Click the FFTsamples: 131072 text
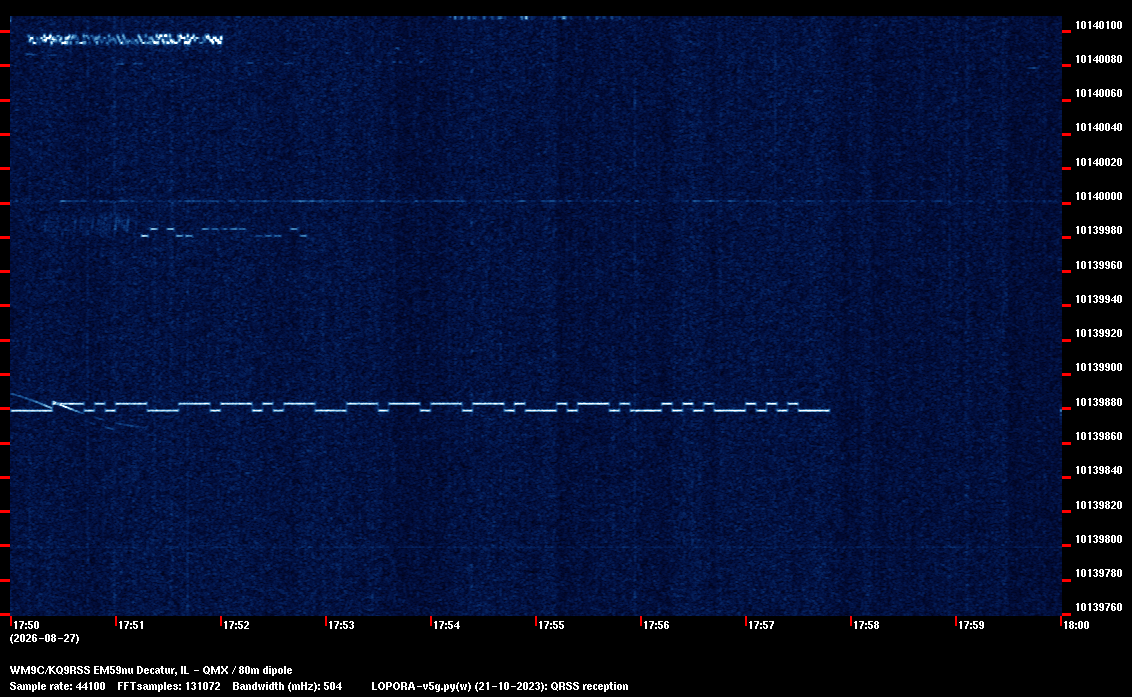The image size is (1132, 697). pyautogui.click(x=169, y=686)
